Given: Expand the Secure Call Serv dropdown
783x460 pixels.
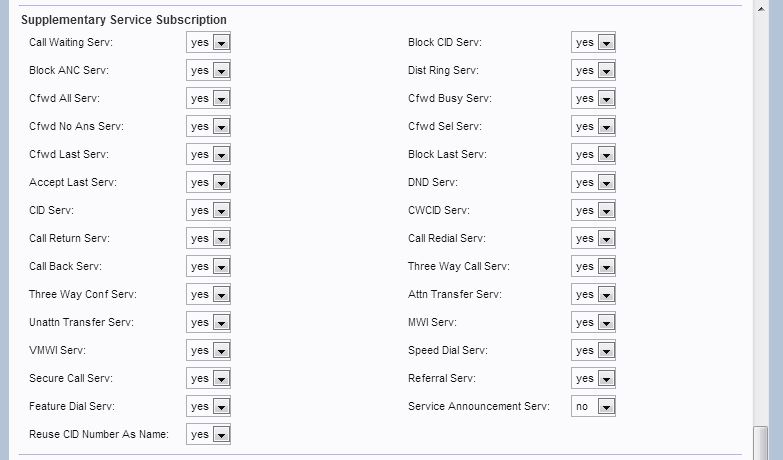Looking at the screenshot, I should point(209,379).
